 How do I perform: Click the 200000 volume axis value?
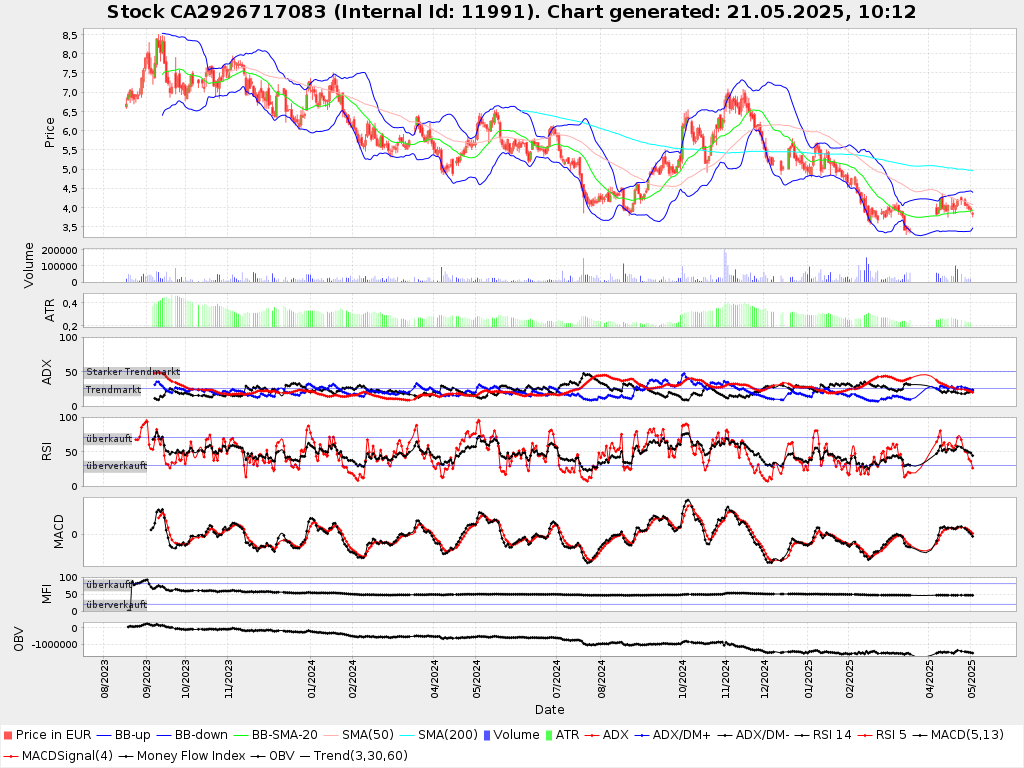tap(59, 250)
